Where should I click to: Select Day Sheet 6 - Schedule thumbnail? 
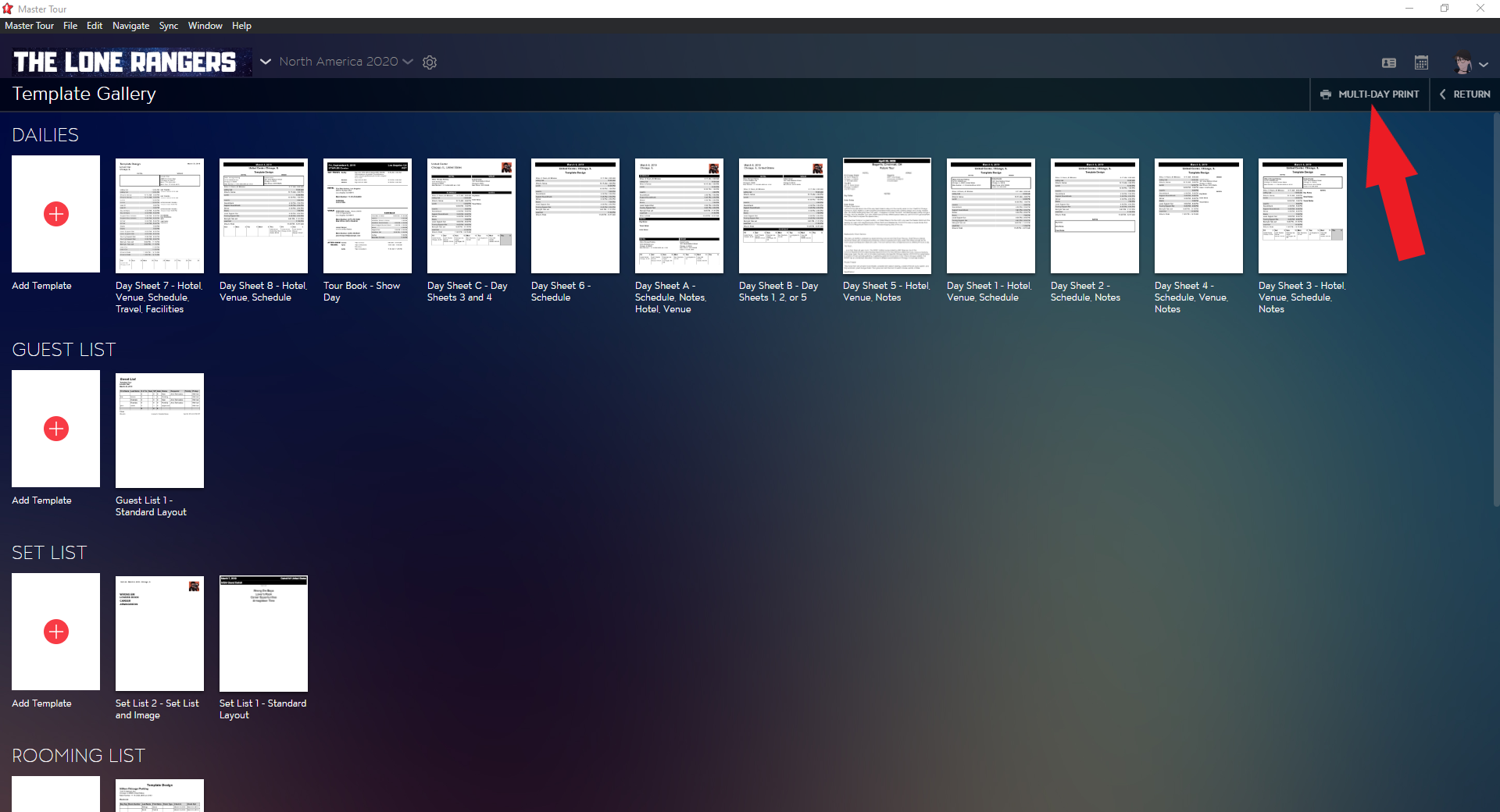tap(575, 215)
